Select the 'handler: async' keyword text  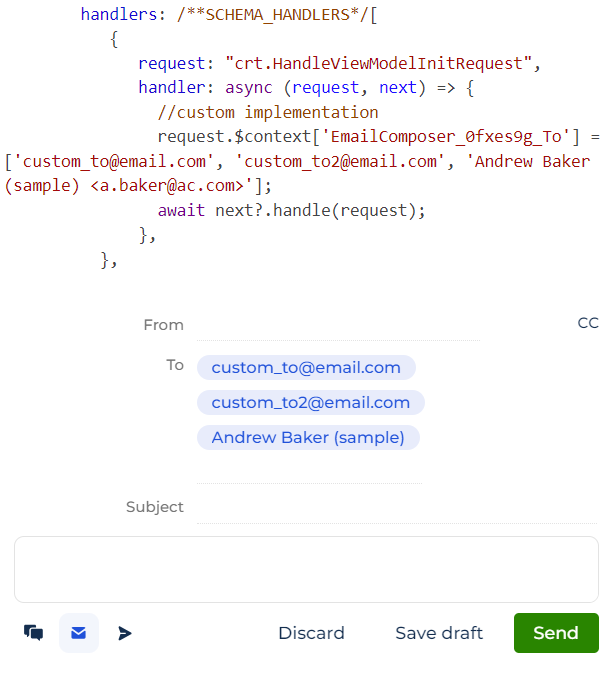(205, 88)
